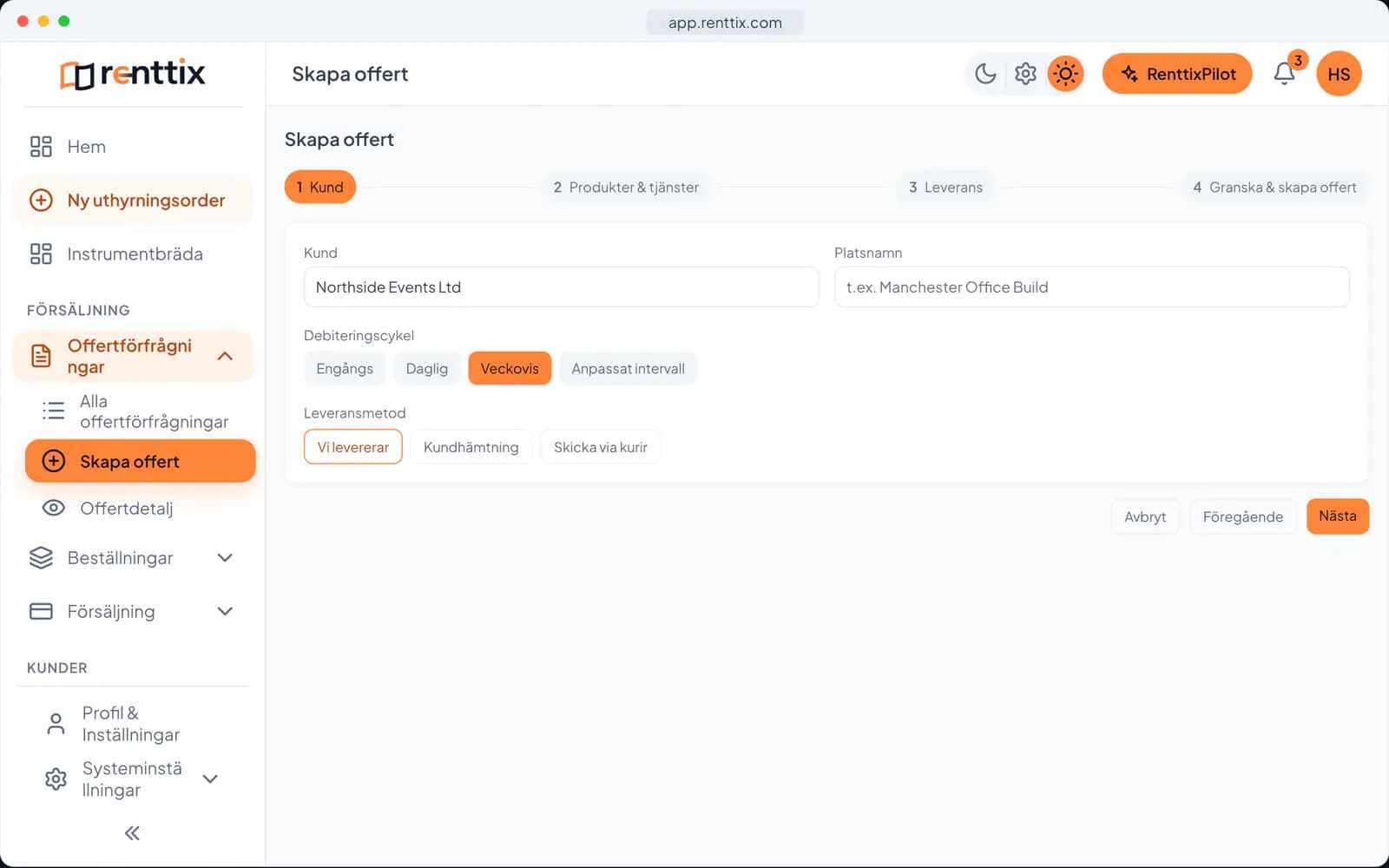This screenshot has width=1389, height=868.
Task: Go to step 1 Kund
Action: [x=320, y=187]
